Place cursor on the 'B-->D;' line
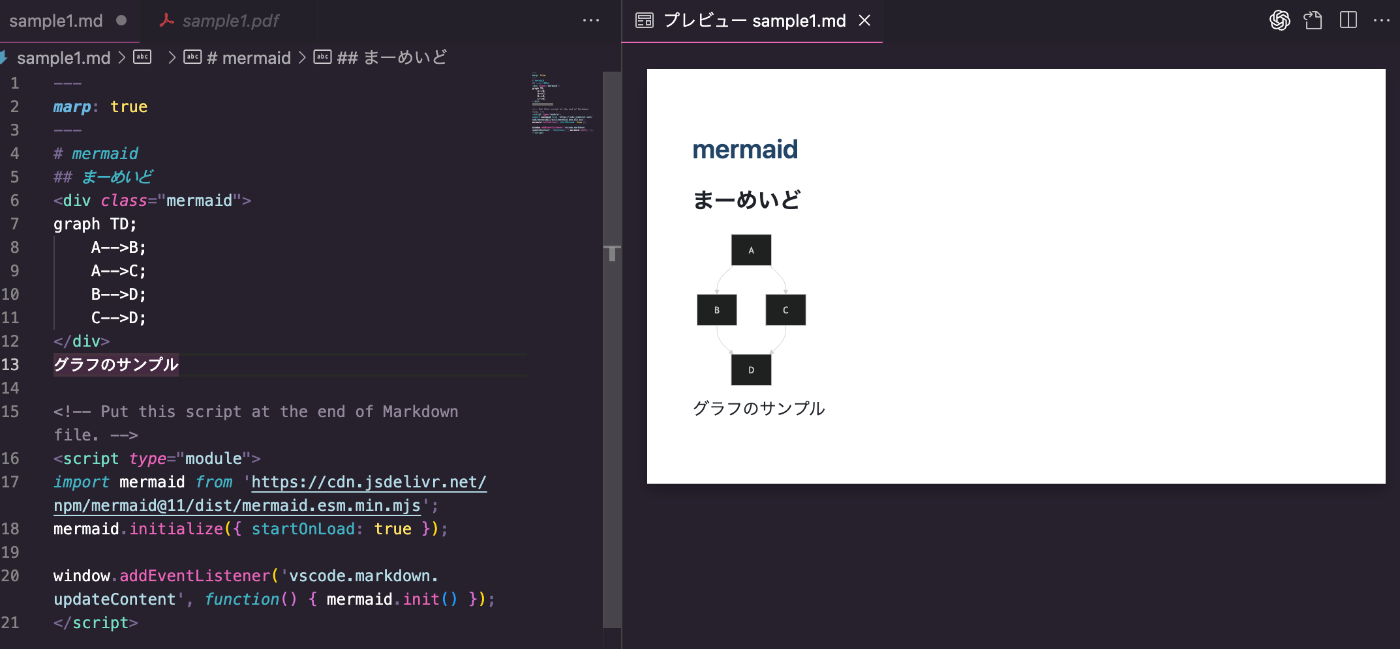The height and width of the screenshot is (649, 1400). 119,295
